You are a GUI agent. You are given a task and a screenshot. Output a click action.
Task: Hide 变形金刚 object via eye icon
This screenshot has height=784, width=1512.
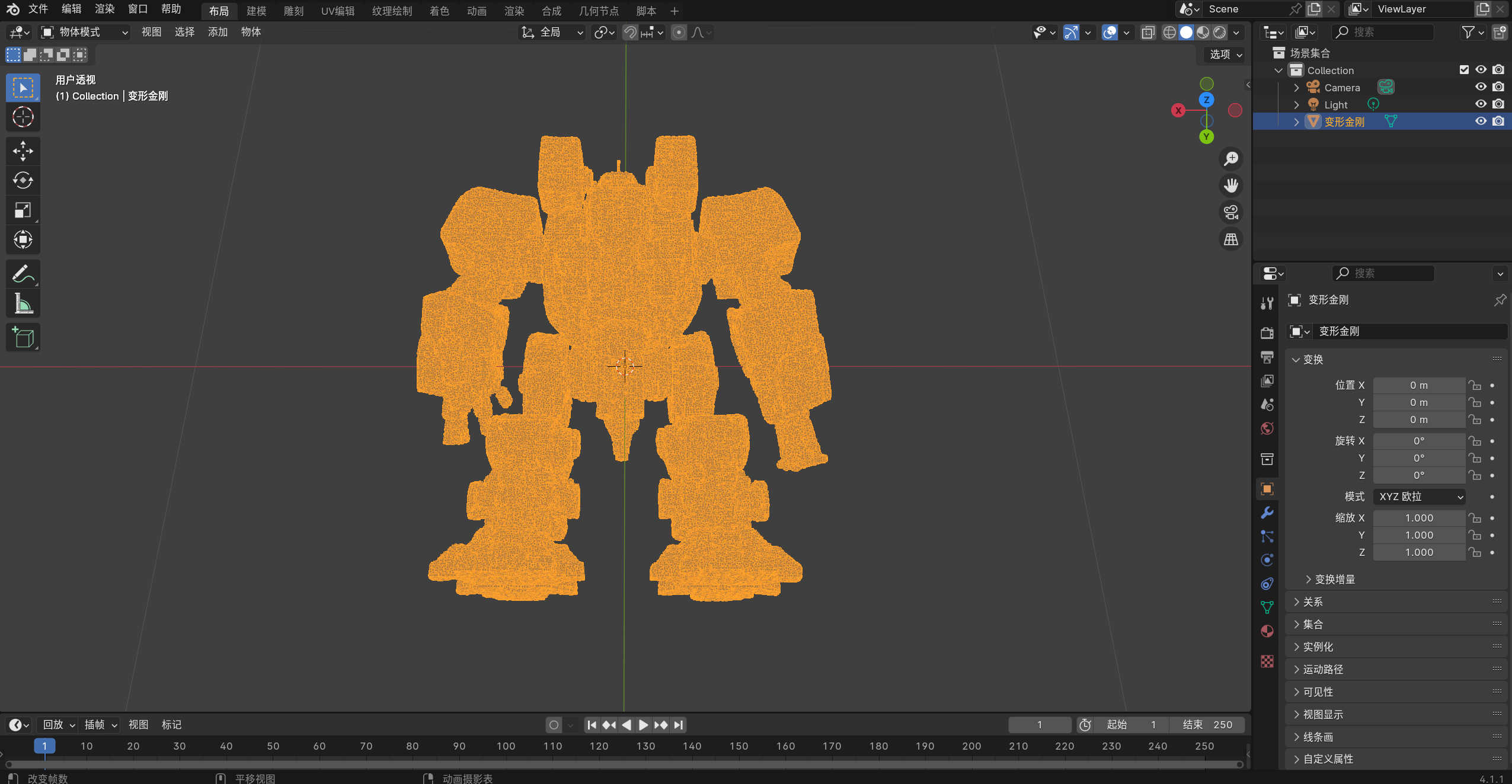(x=1481, y=121)
